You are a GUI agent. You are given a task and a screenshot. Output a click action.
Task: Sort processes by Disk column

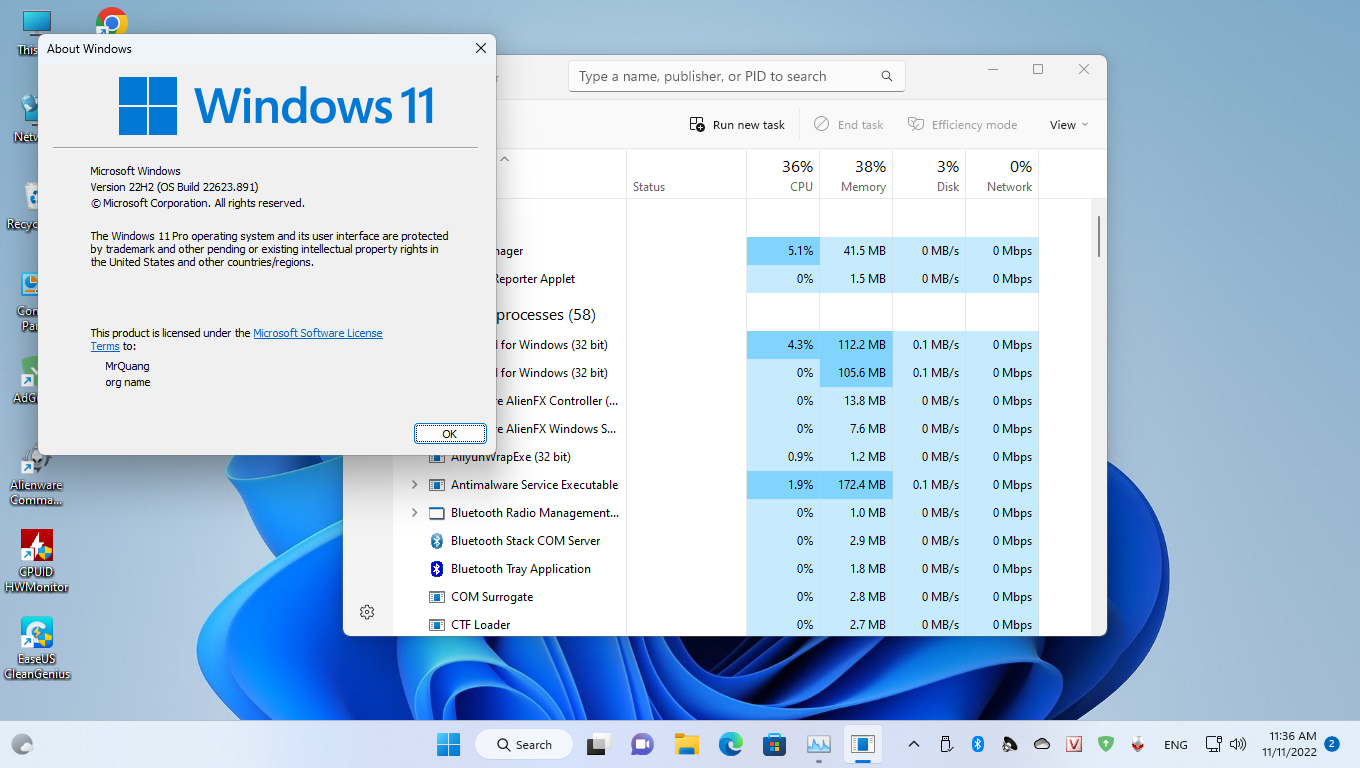pos(929,175)
